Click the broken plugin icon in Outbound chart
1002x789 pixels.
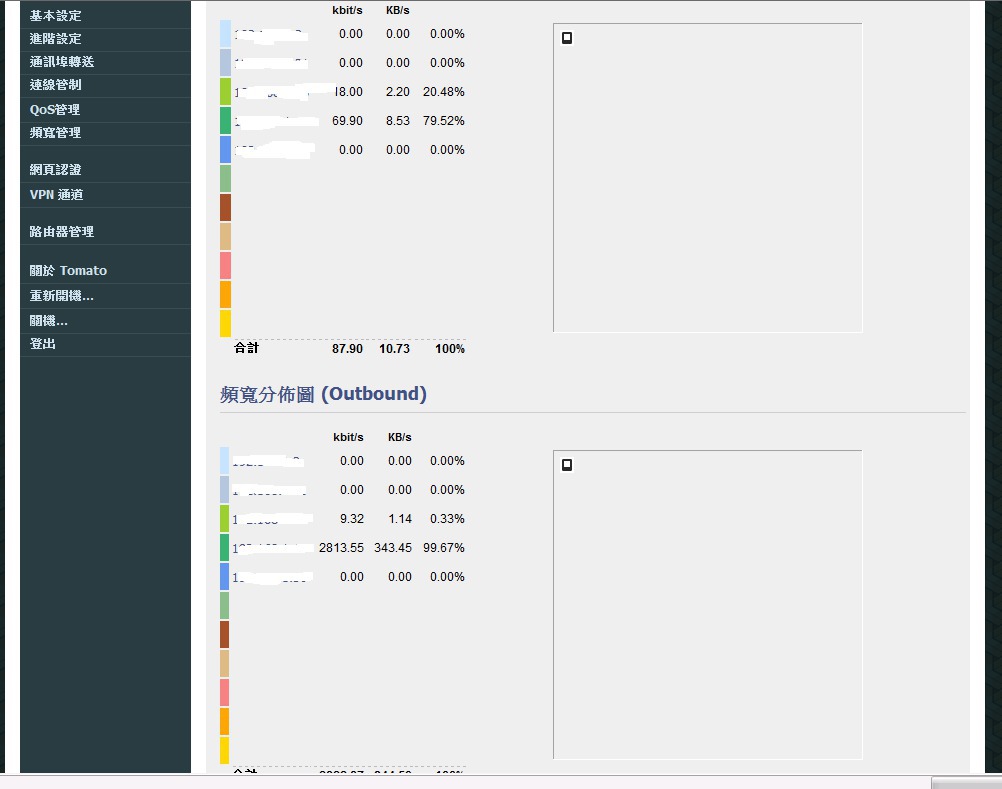pos(567,464)
